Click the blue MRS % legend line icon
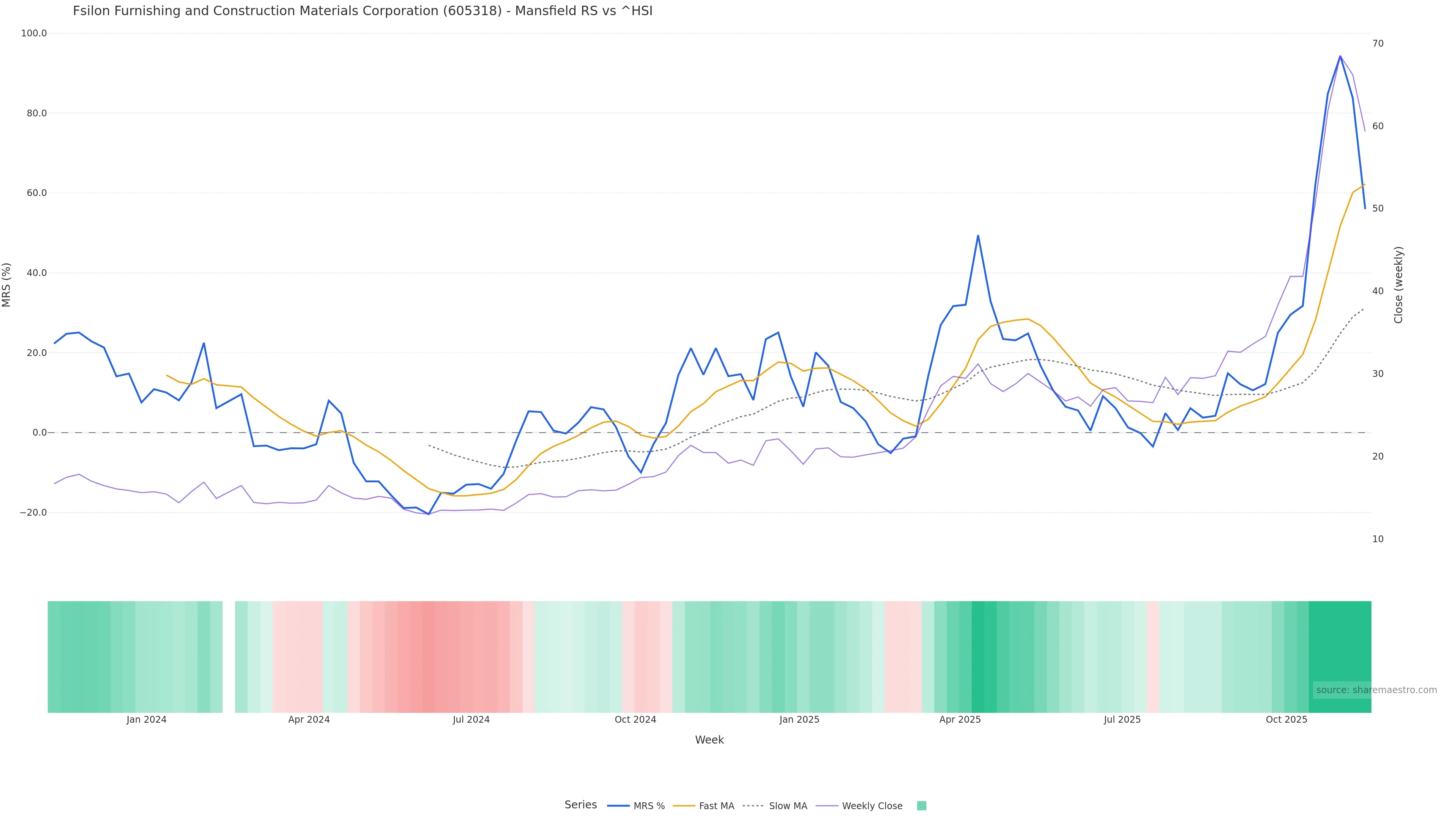Image resolution: width=1456 pixels, height=819 pixels. (618, 806)
